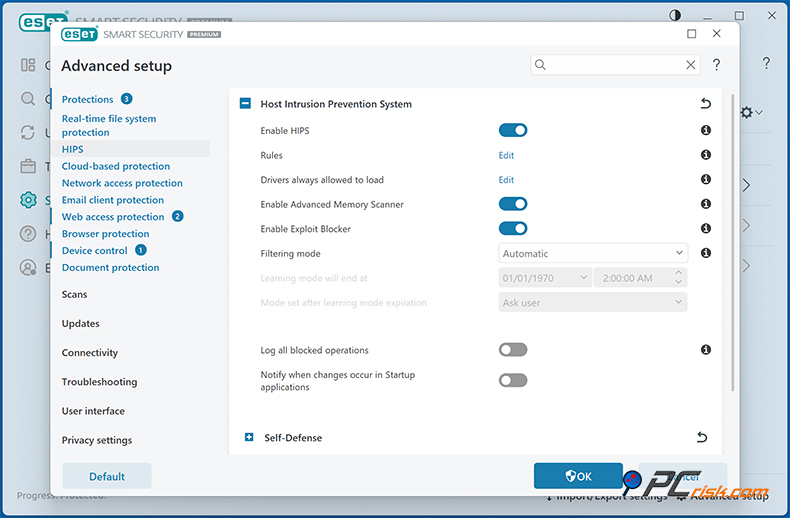The width and height of the screenshot is (790, 518).
Task: Click Overview dashboard icon in main window
Action: coord(28,65)
